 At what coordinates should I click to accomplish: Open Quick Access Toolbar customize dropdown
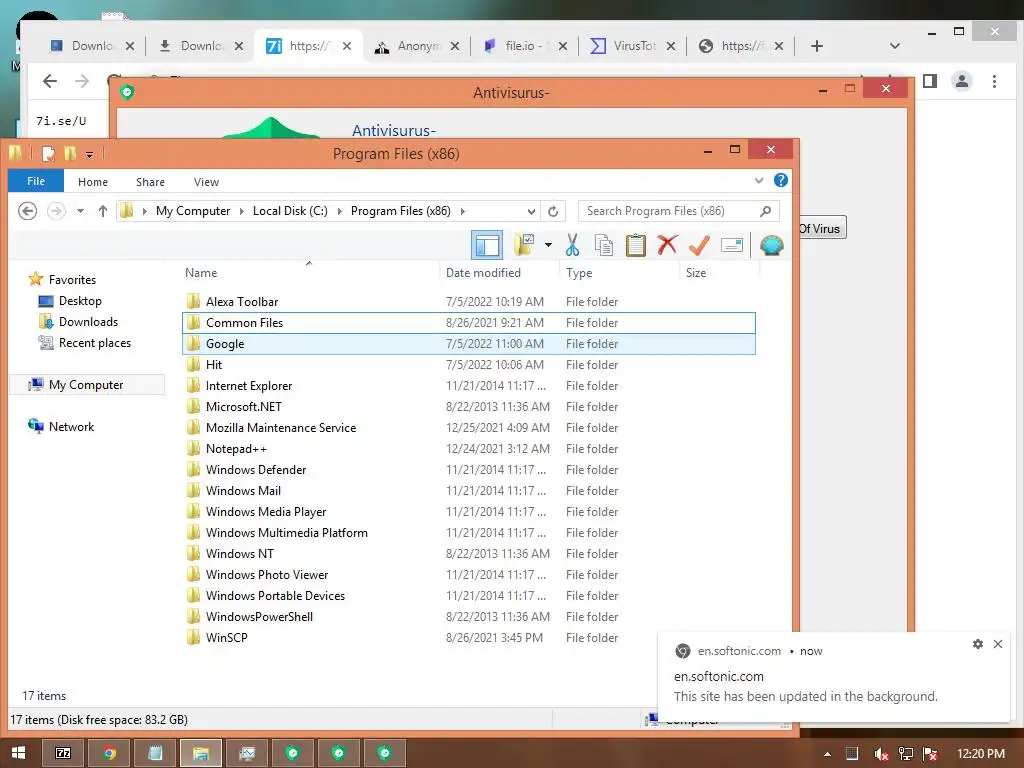pos(89,155)
